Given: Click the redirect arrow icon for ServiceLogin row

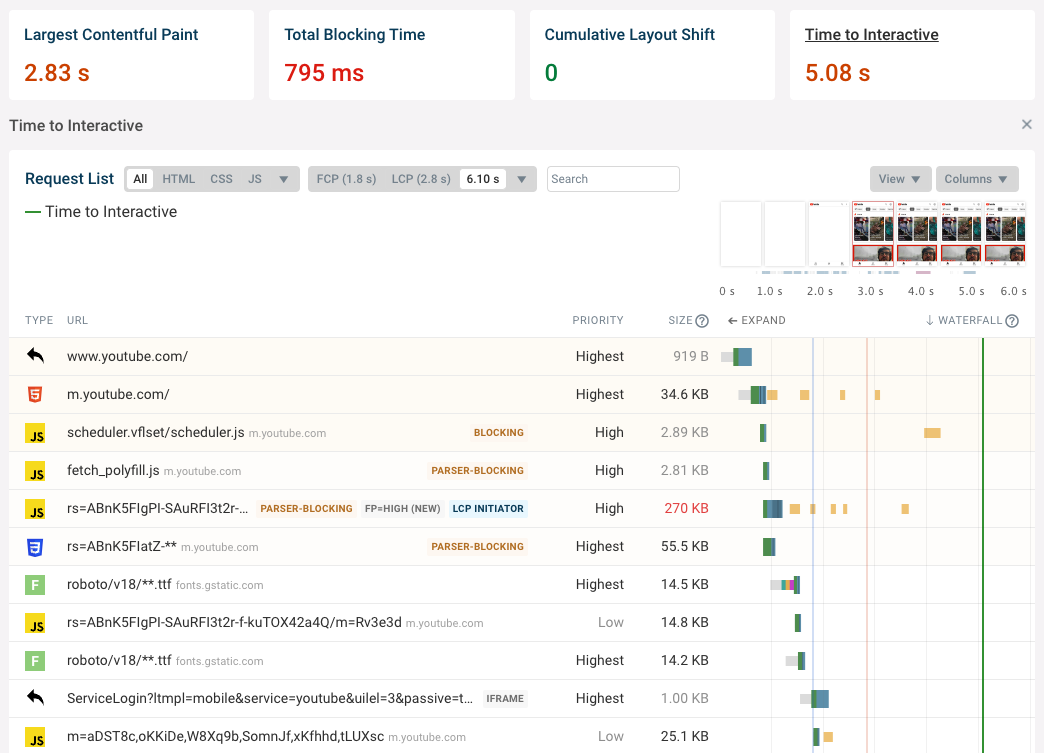Looking at the screenshot, I should [35, 698].
